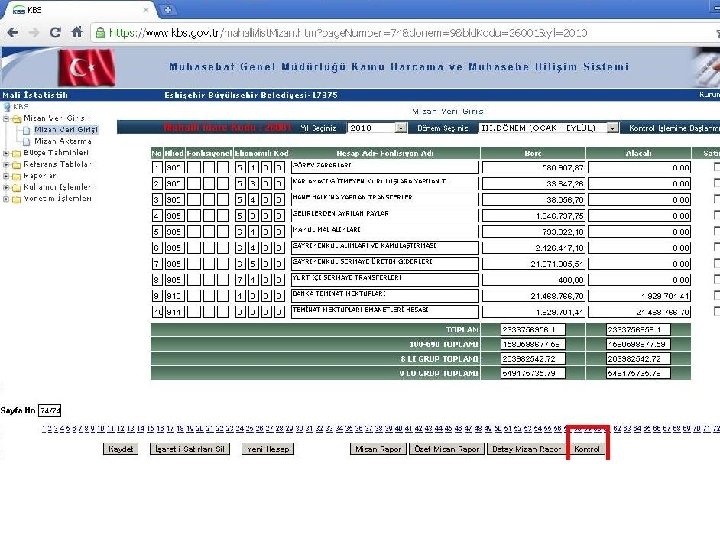Open Mizan Aktarma in the tree
Screen dimensions: 720x540
point(62,141)
